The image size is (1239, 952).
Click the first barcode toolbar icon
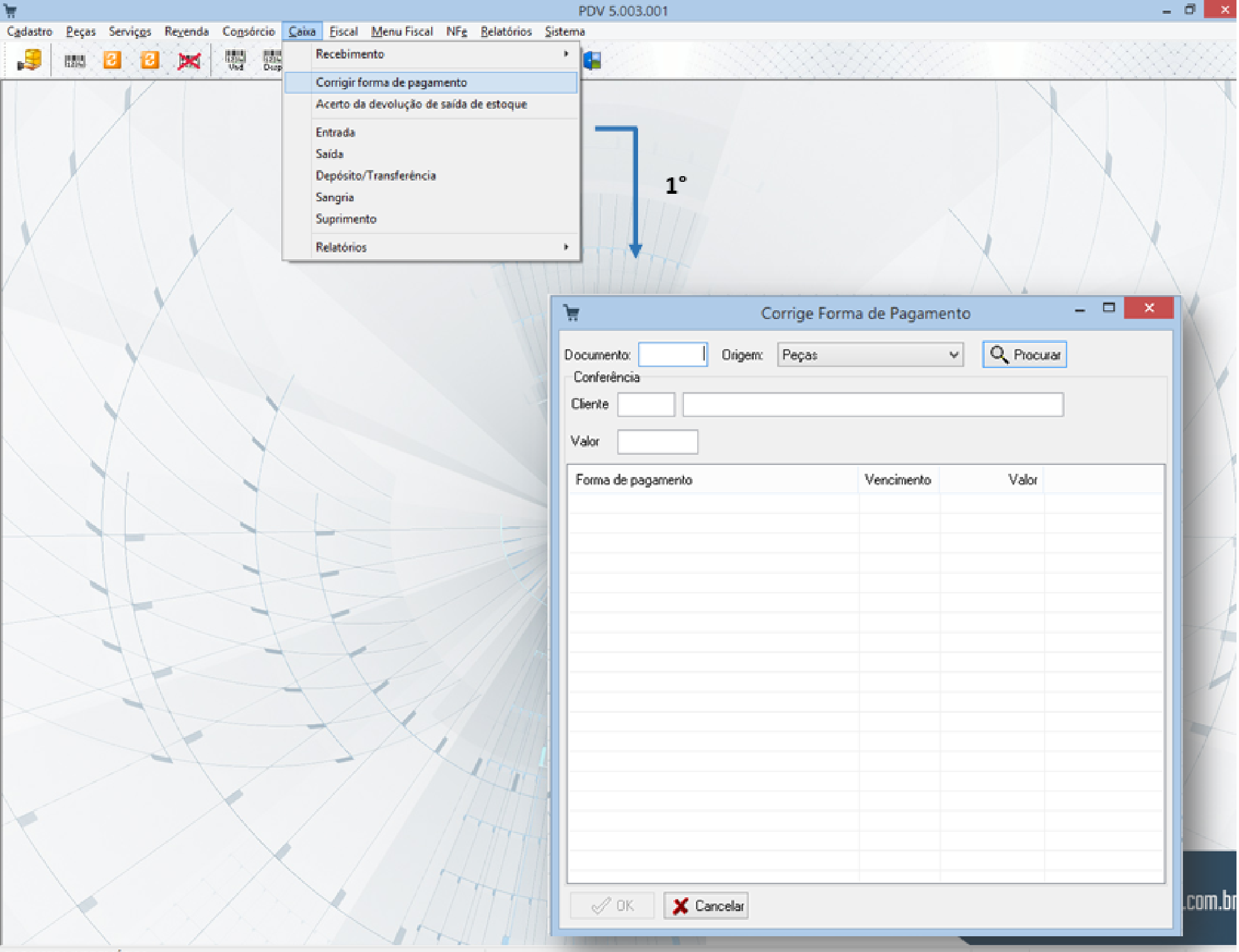pos(74,60)
